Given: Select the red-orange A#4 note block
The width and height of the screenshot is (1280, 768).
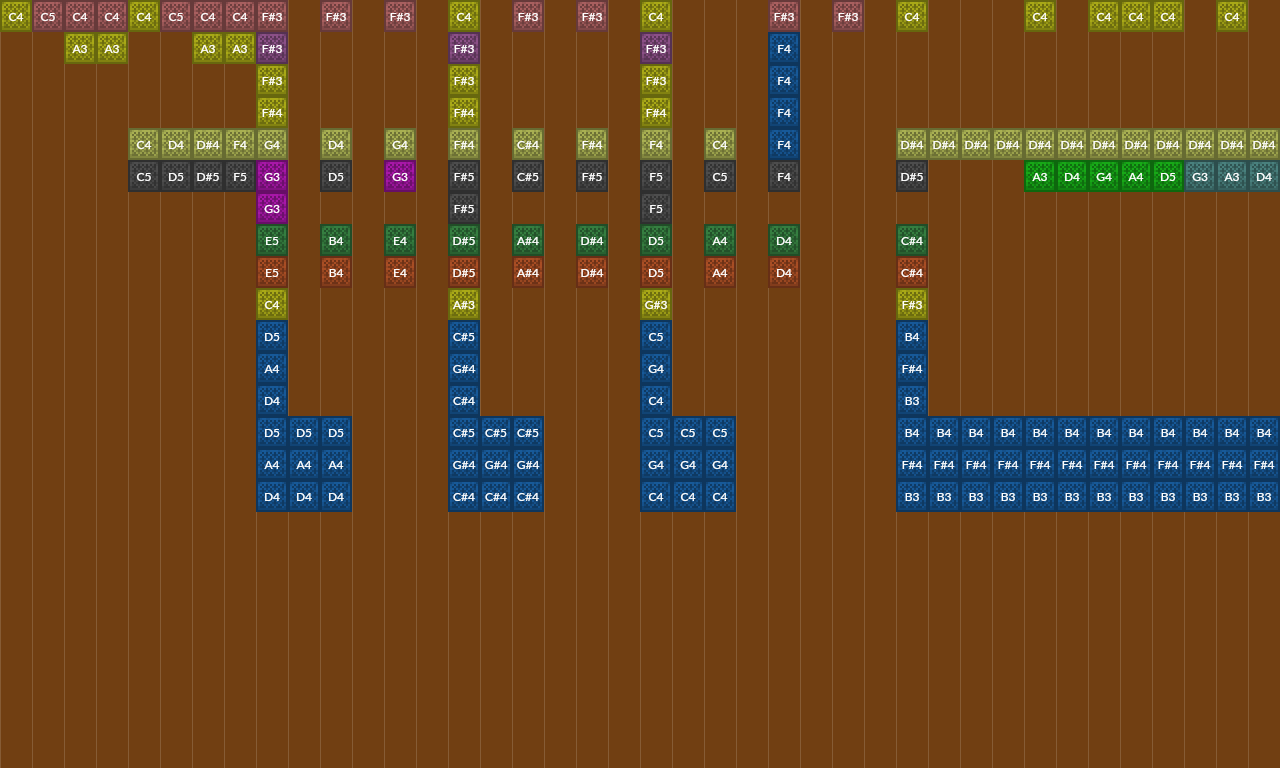Looking at the screenshot, I should point(528,273).
